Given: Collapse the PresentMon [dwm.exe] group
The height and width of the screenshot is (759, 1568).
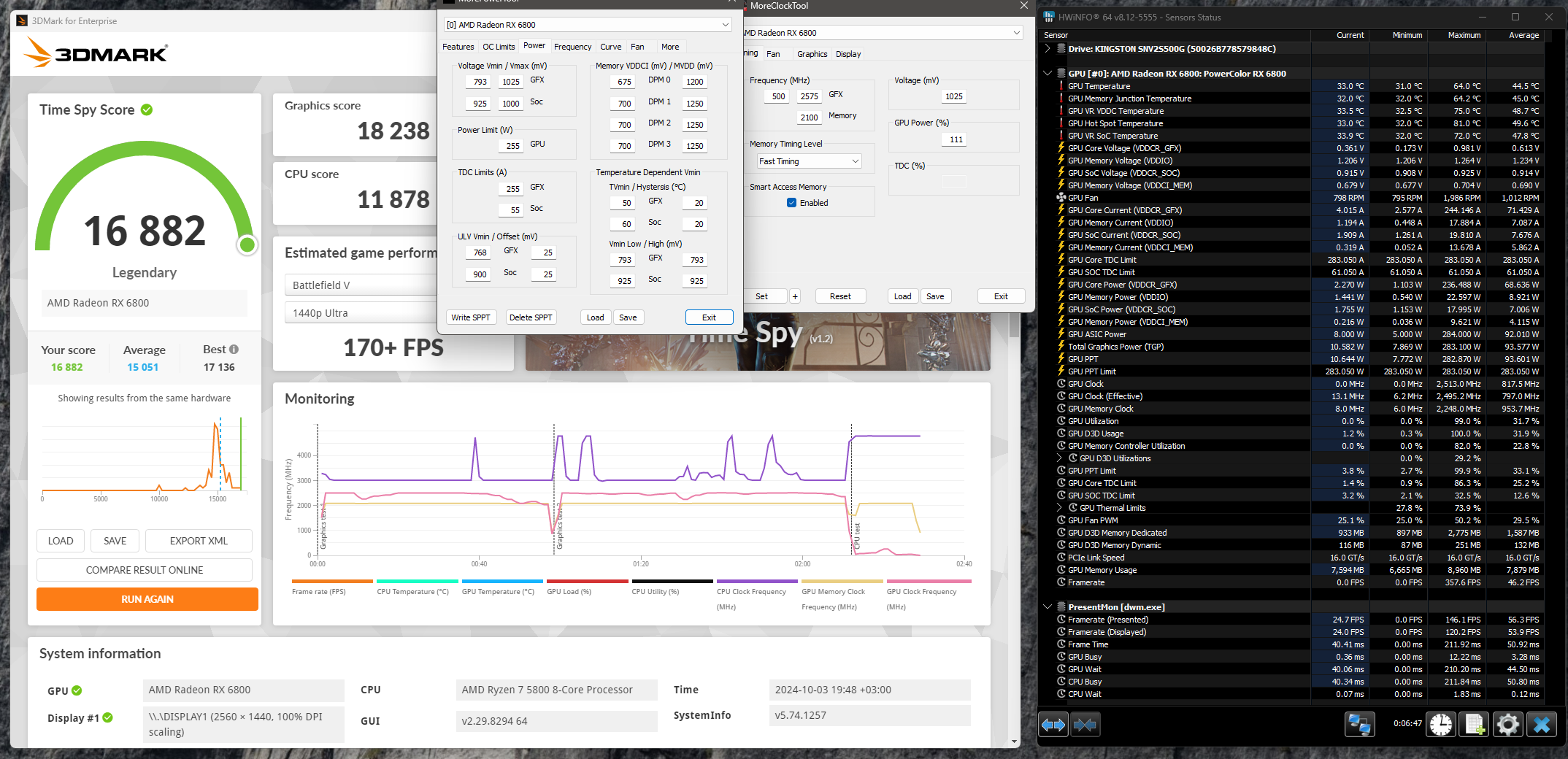Looking at the screenshot, I should point(1048,607).
